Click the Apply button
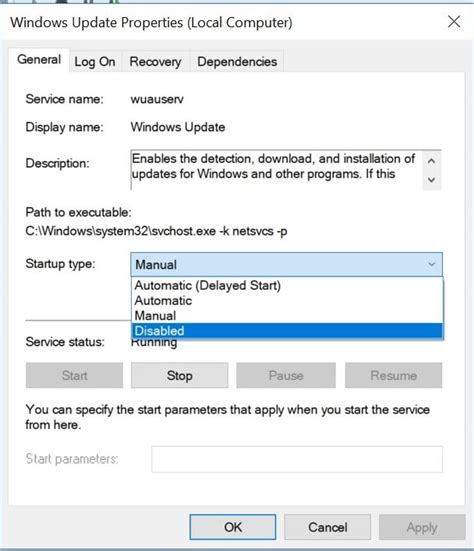 point(422,527)
